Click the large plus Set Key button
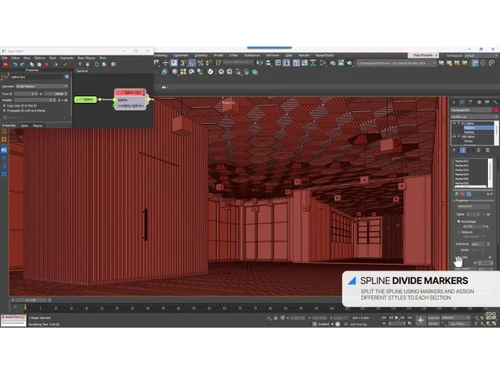 pyautogui.click(x=421, y=321)
